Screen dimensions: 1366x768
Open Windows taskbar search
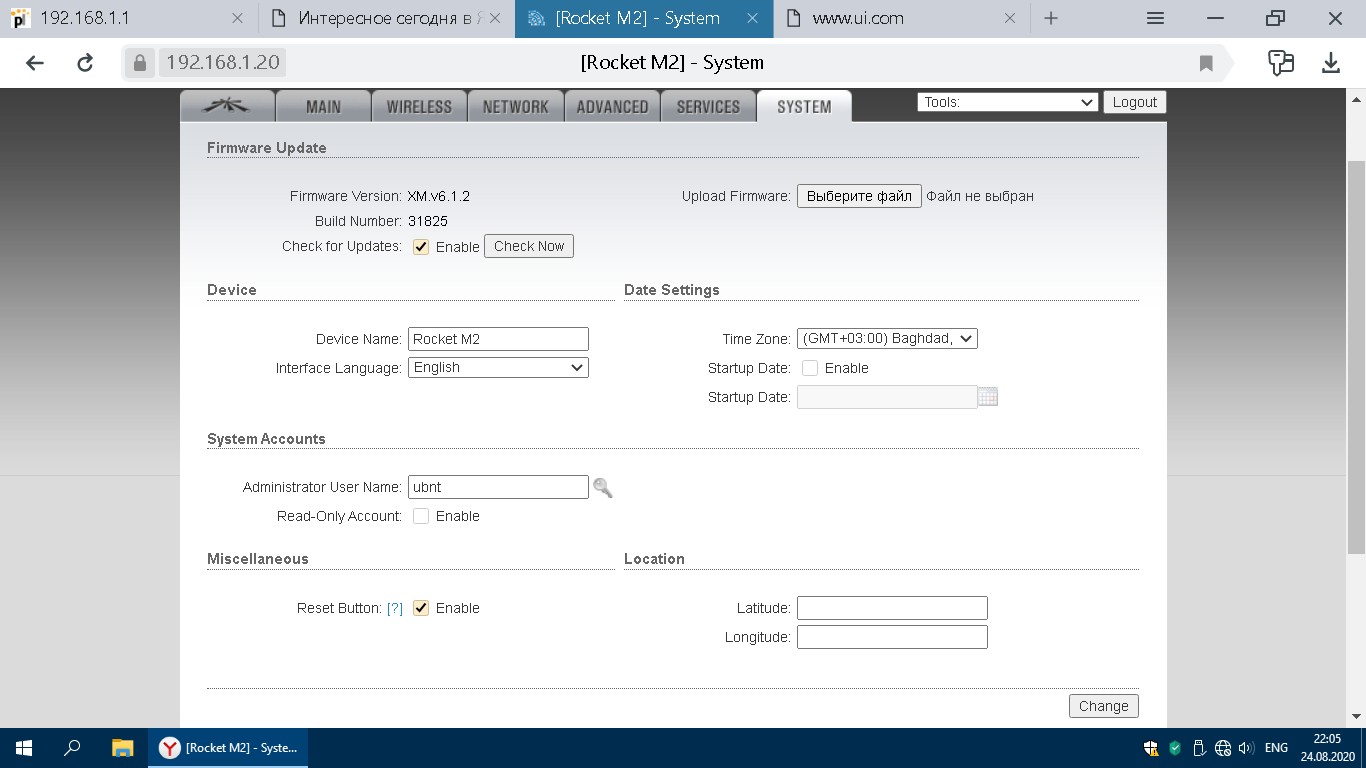pyautogui.click(x=72, y=748)
